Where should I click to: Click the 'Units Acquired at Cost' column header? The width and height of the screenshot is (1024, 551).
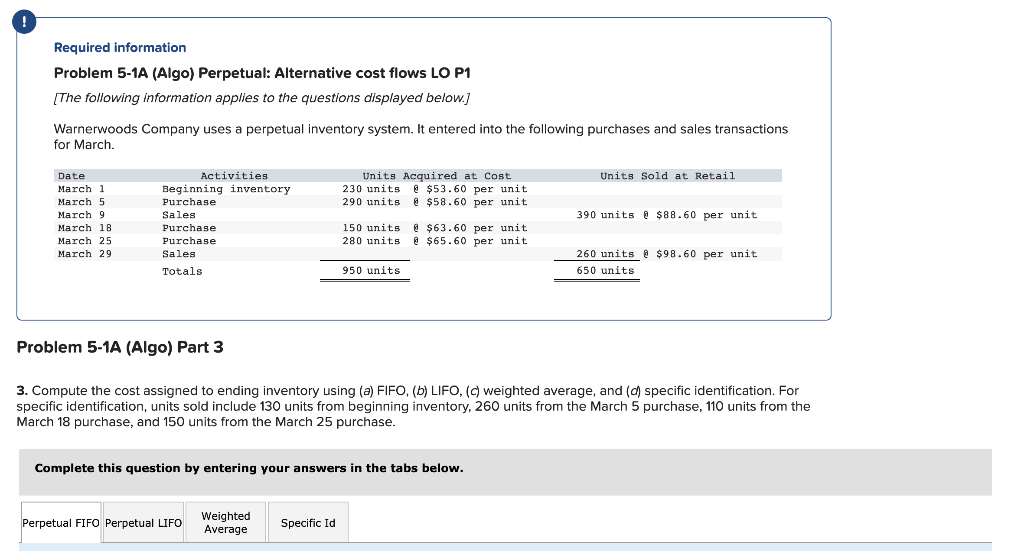436,176
